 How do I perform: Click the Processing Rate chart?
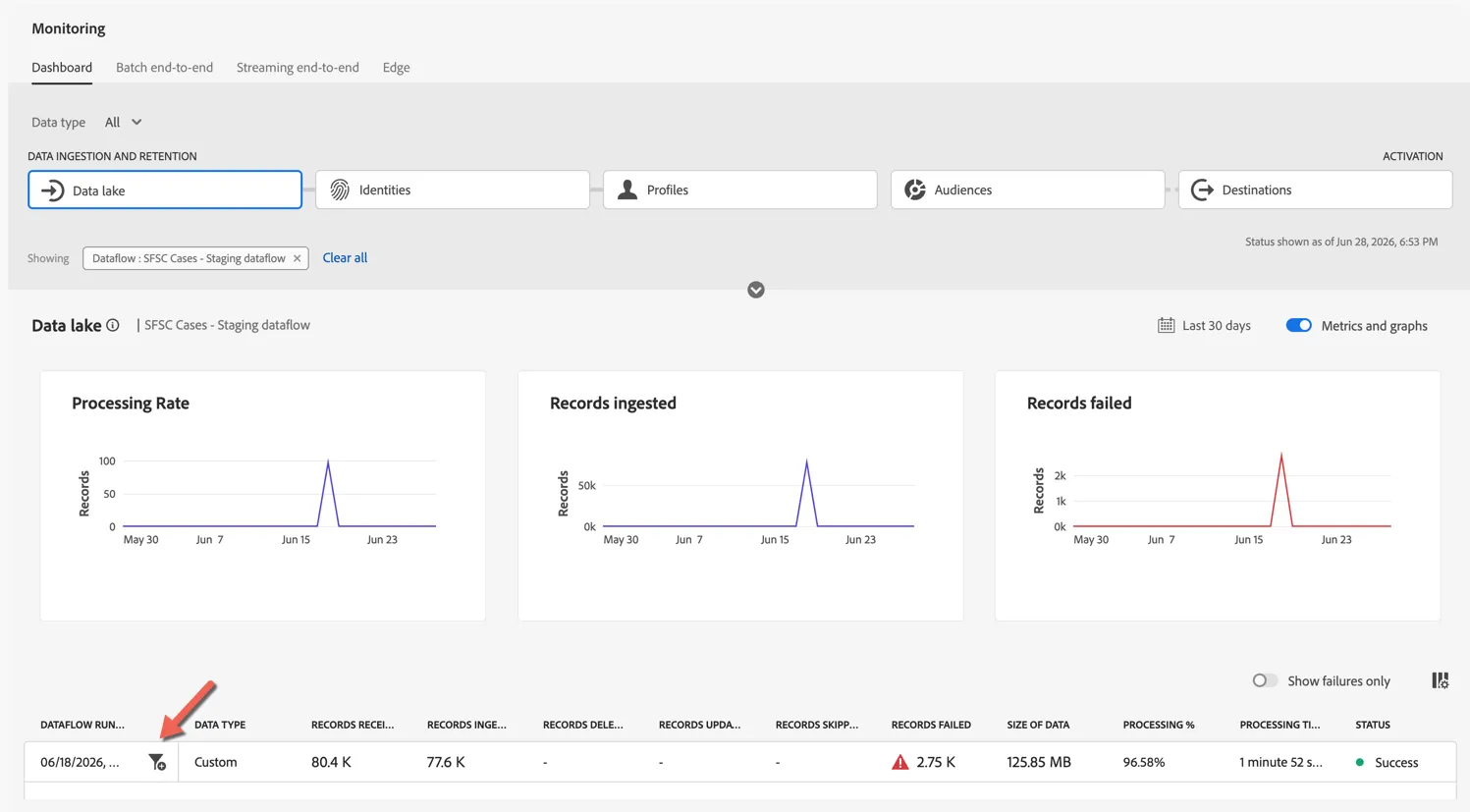point(263,496)
